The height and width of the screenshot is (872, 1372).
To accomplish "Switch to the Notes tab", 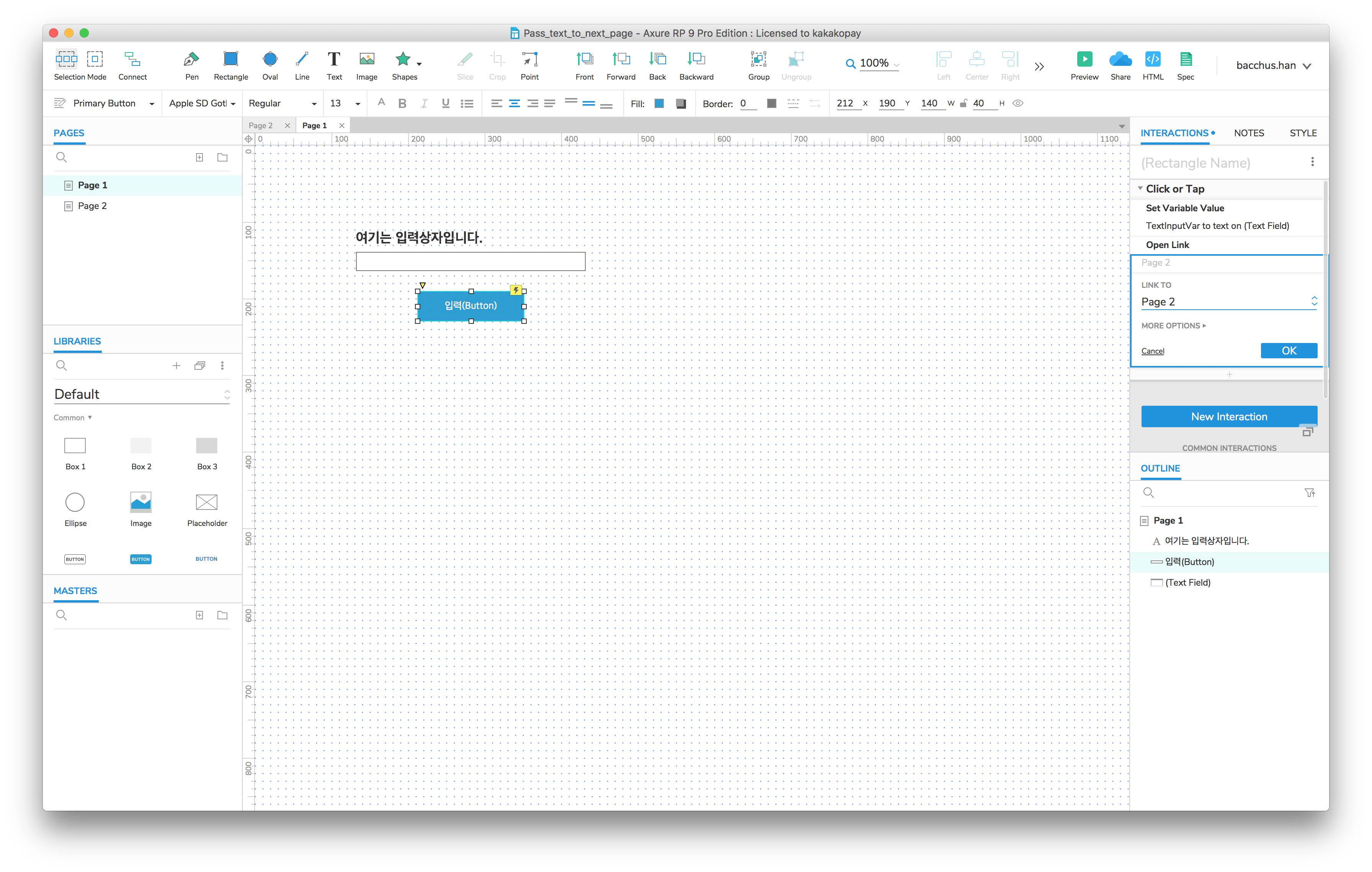I will point(1248,133).
